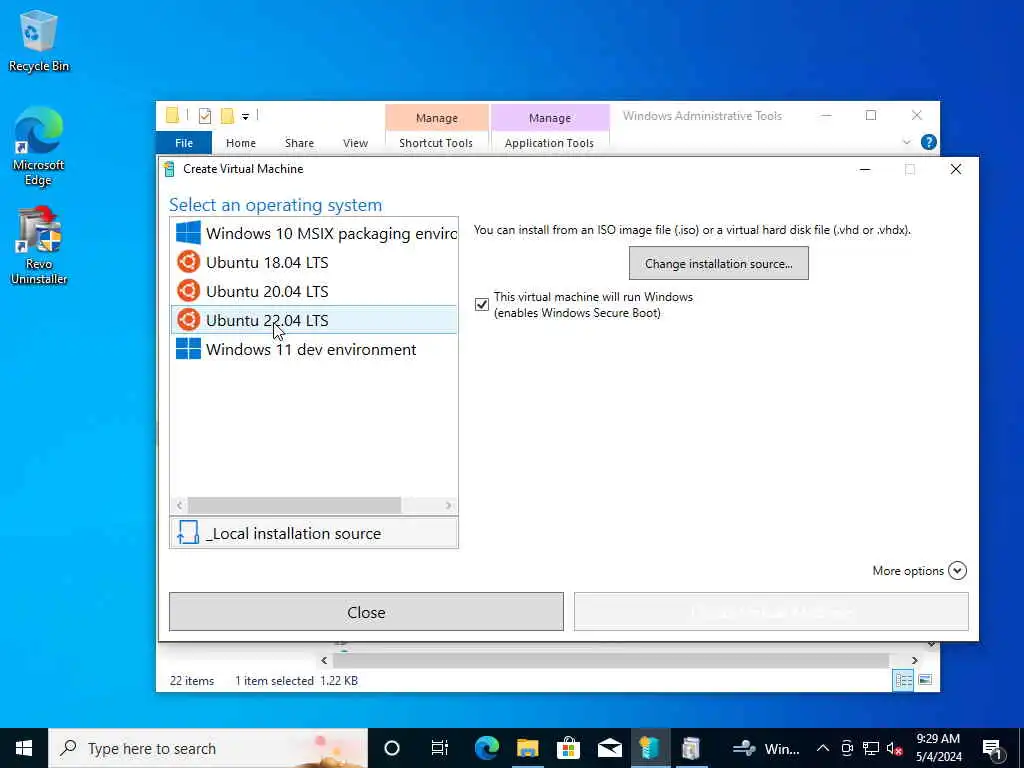Viewport: 1024px width, 768px height.
Task: Click New folder icon in Explorer quick access toolbar
Action: tap(227, 116)
